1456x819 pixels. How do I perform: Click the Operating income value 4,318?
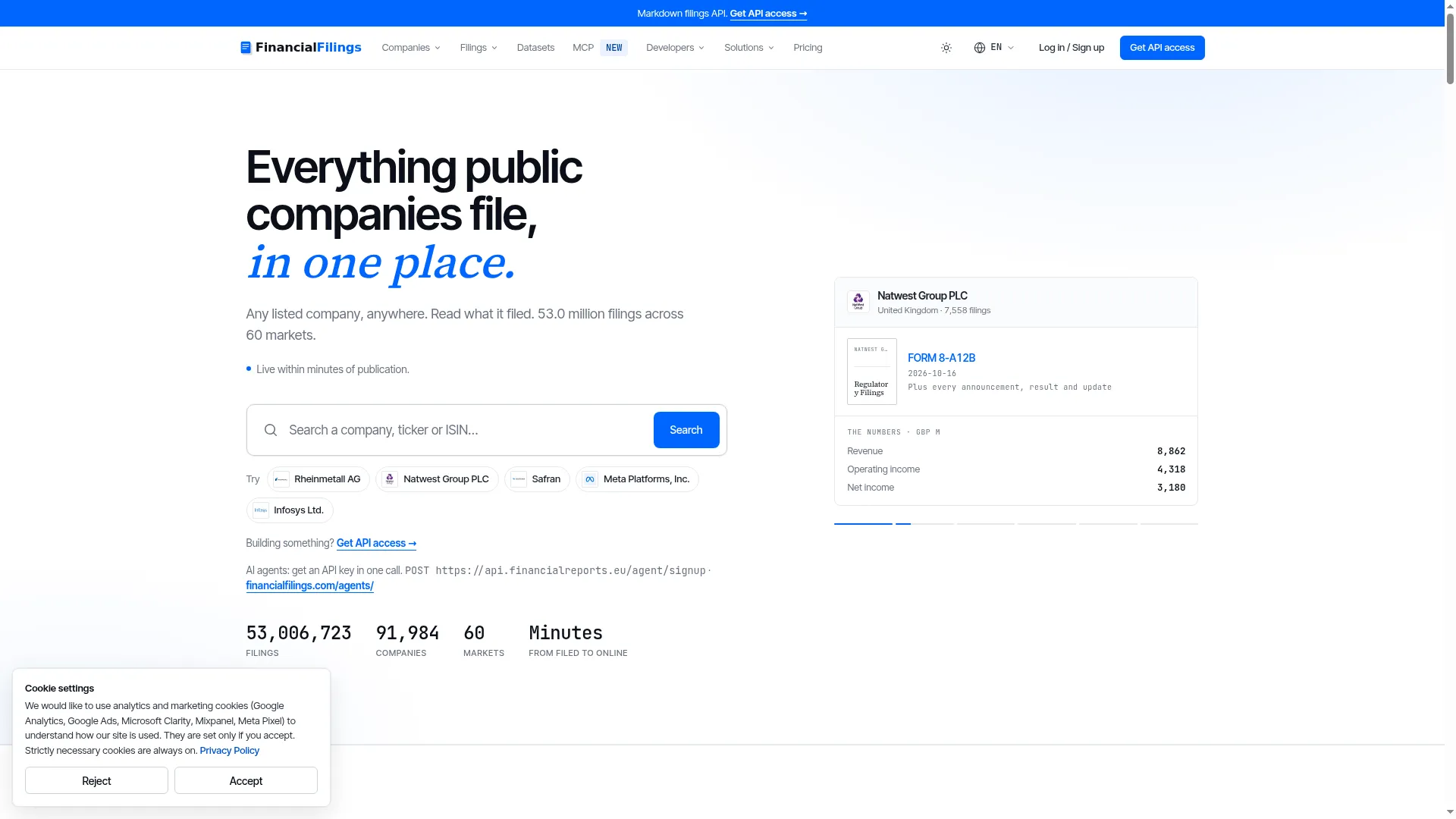[1171, 469]
